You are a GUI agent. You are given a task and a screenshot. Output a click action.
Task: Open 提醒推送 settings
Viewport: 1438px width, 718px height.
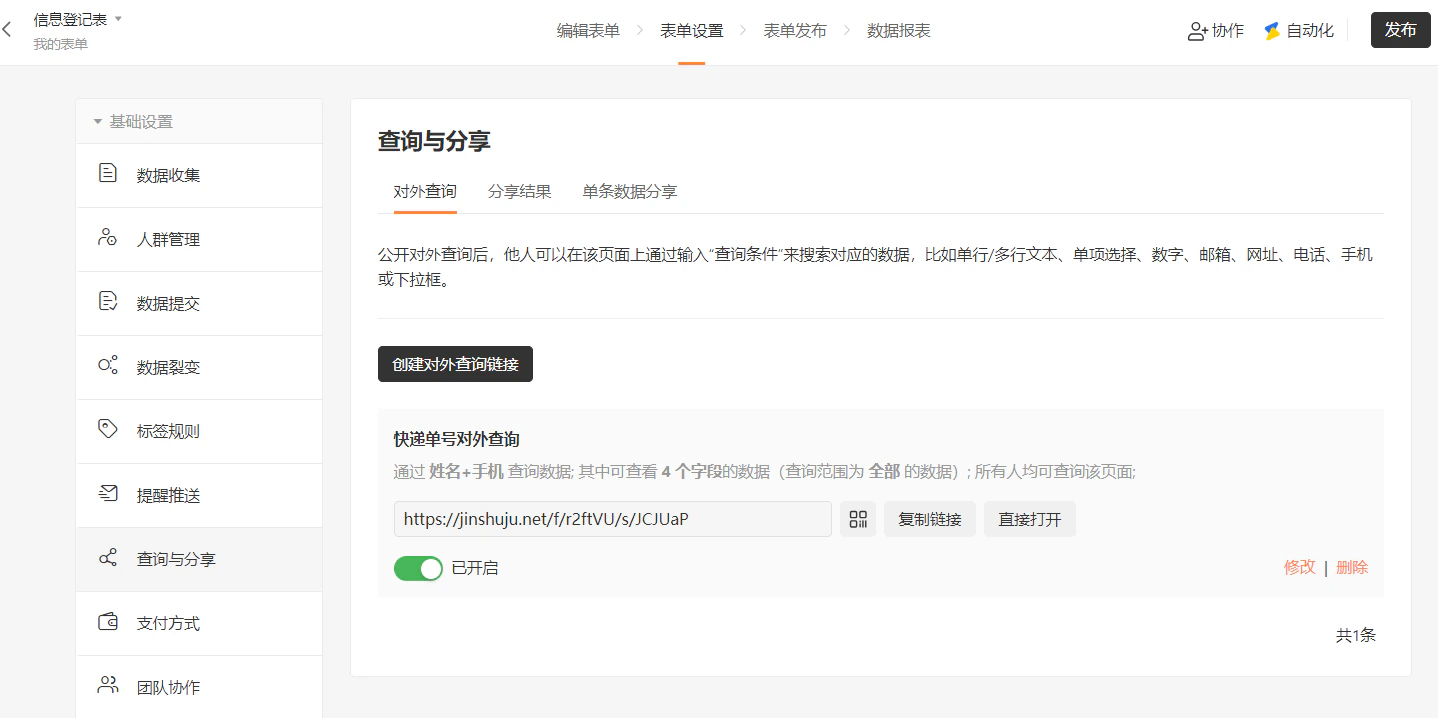click(x=199, y=495)
